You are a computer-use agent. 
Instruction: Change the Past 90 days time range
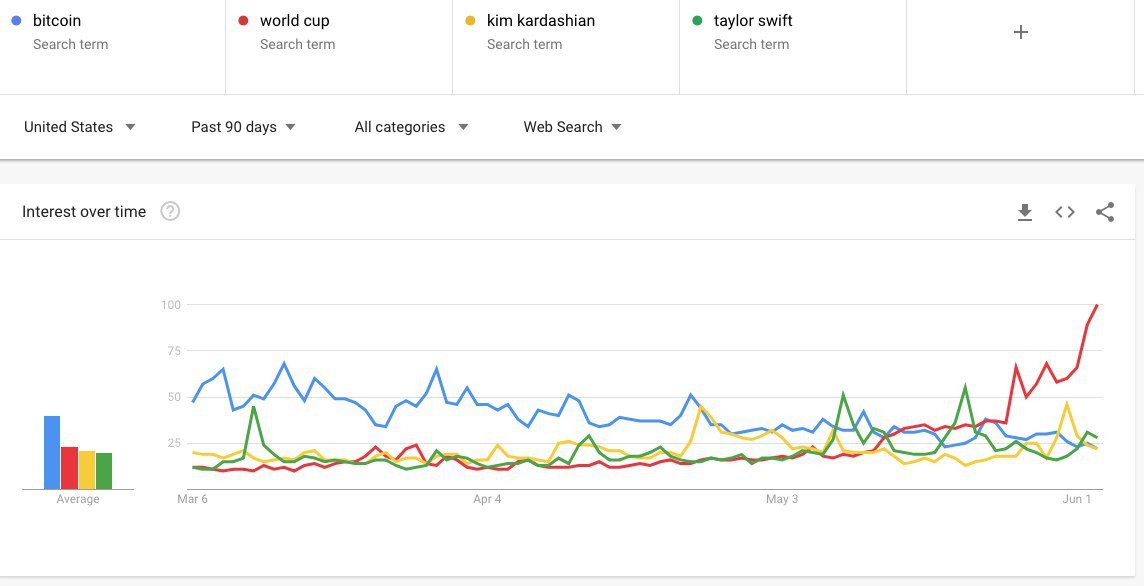pyautogui.click(x=244, y=127)
